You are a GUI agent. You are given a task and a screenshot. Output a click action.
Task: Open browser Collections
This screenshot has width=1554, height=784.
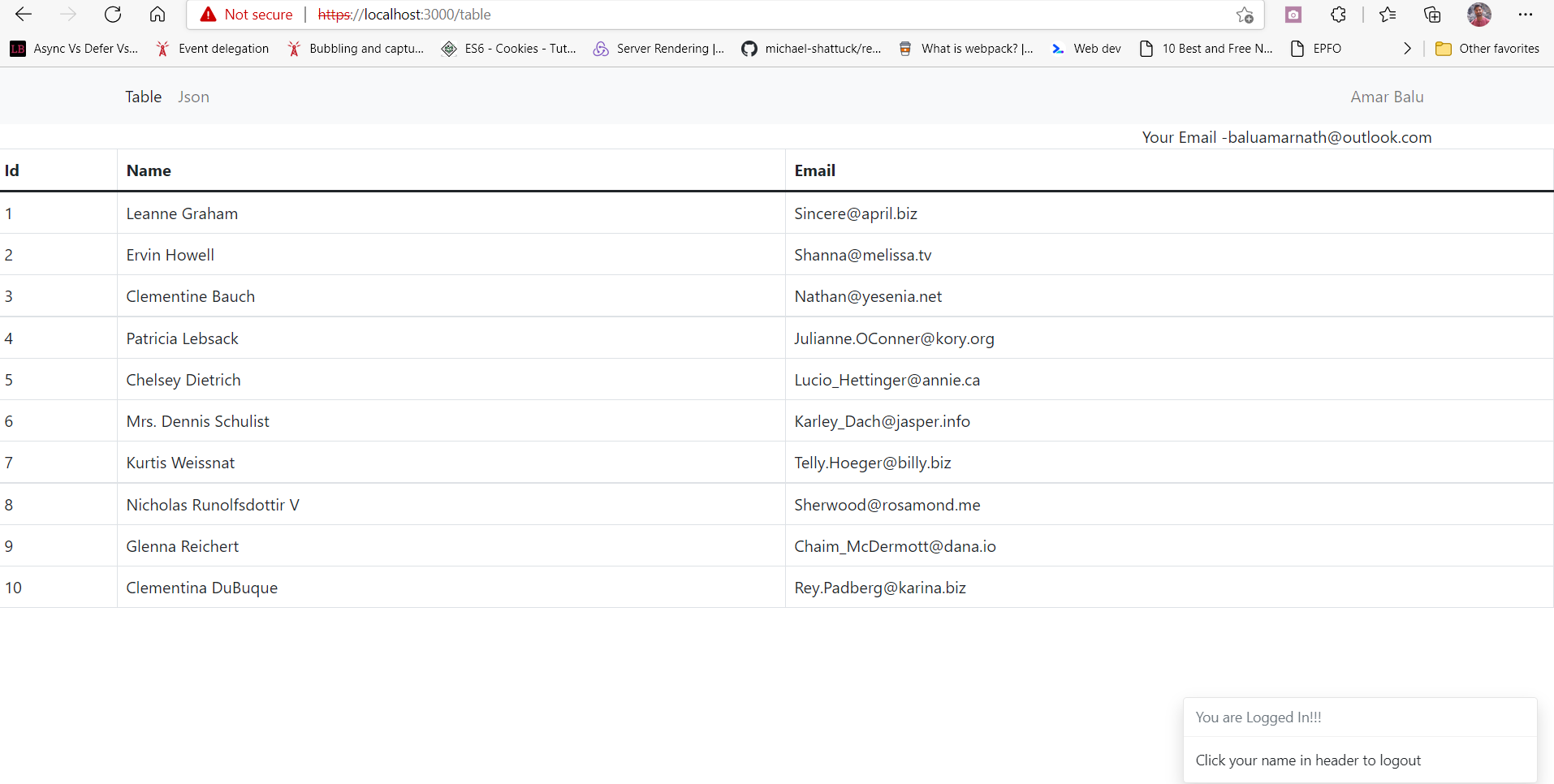(x=1431, y=15)
